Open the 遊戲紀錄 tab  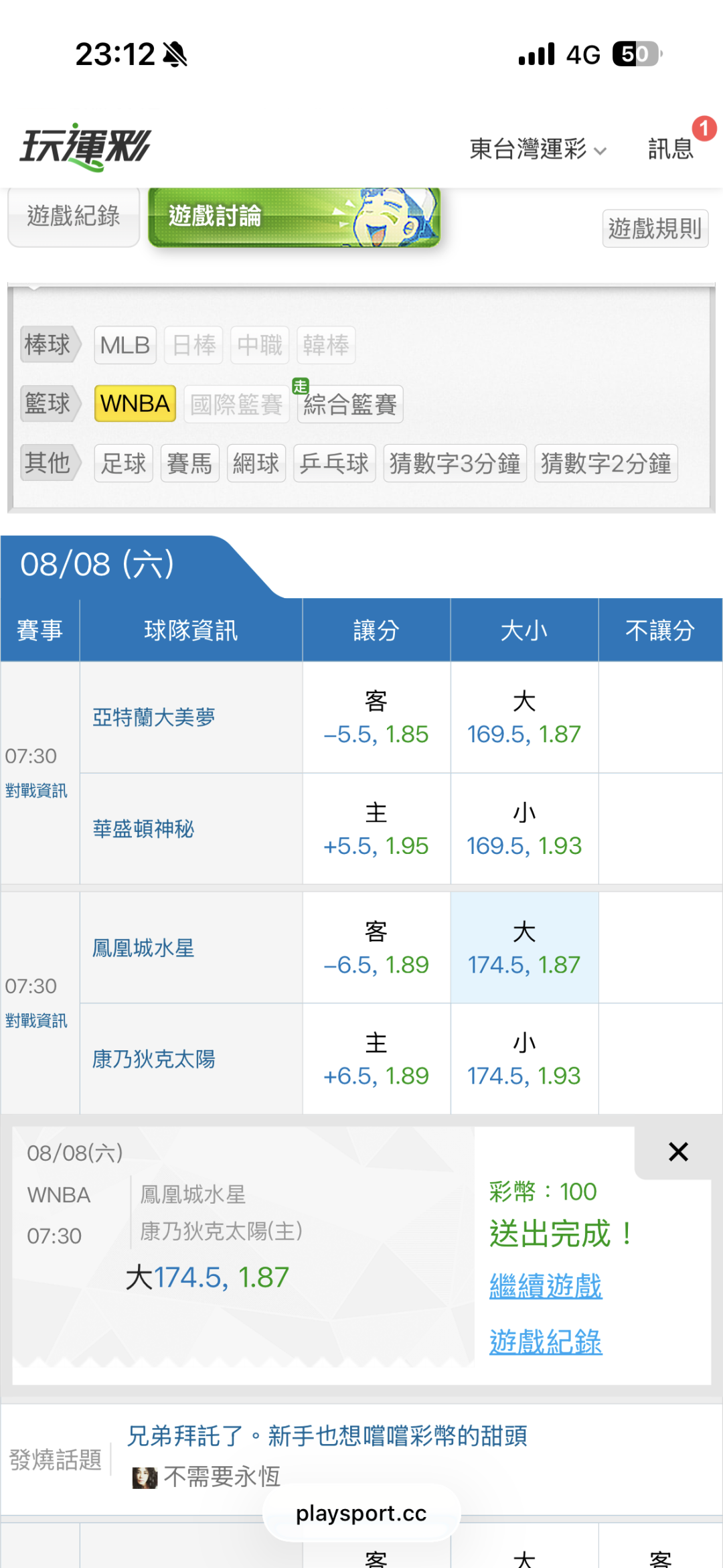(x=74, y=216)
